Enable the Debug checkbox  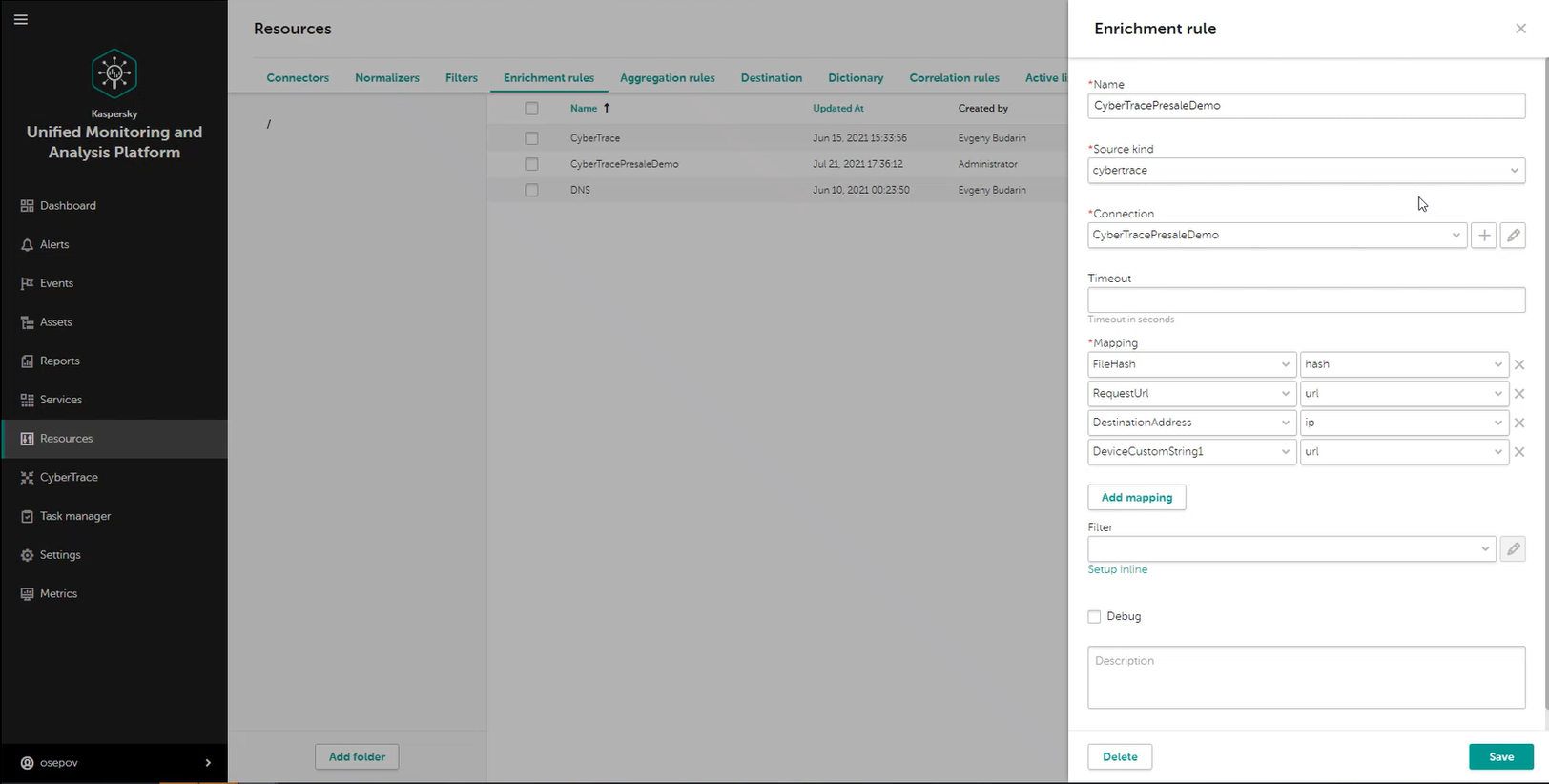click(x=1094, y=617)
